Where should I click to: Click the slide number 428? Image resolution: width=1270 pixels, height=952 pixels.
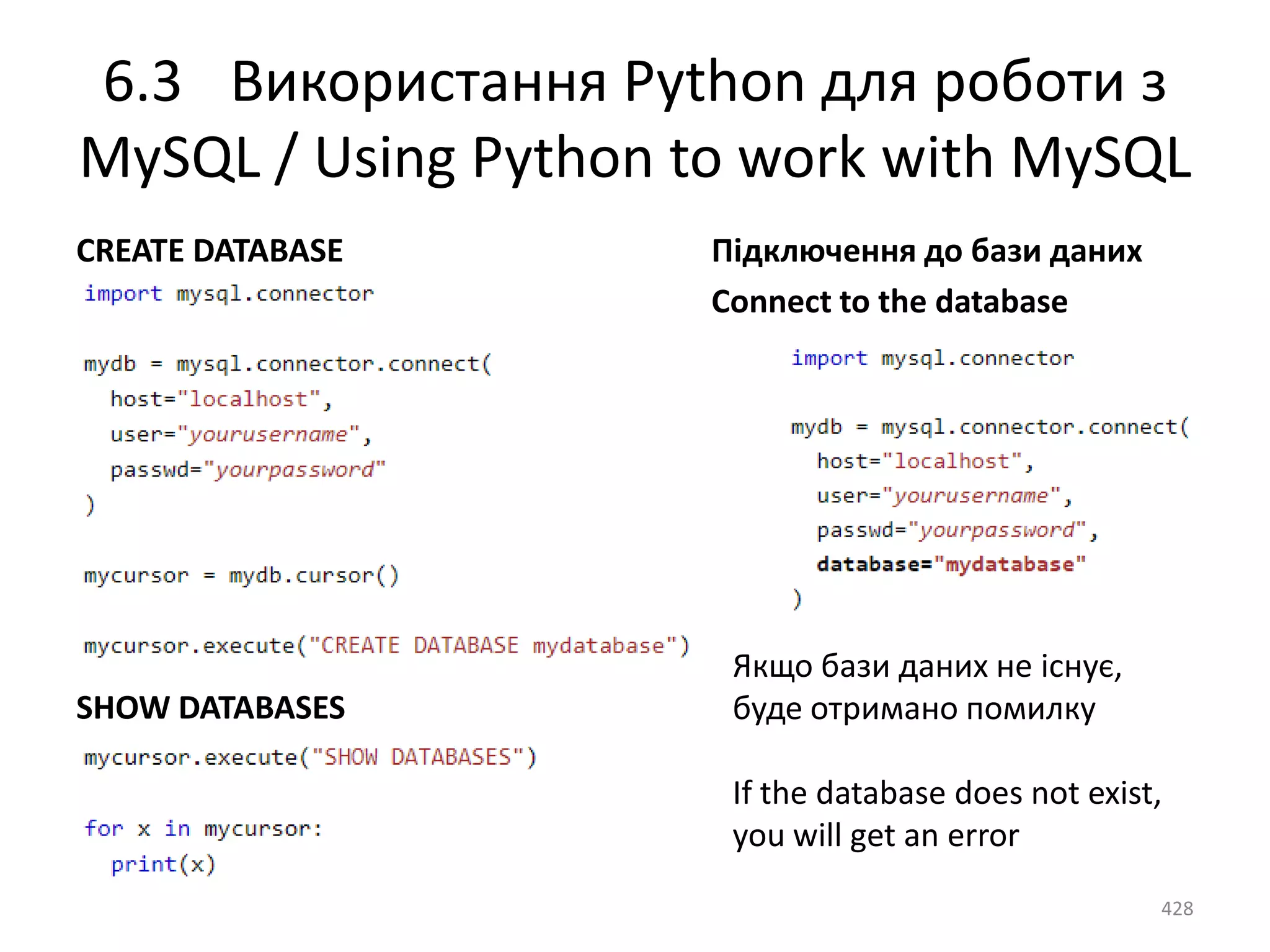point(1177,908)
